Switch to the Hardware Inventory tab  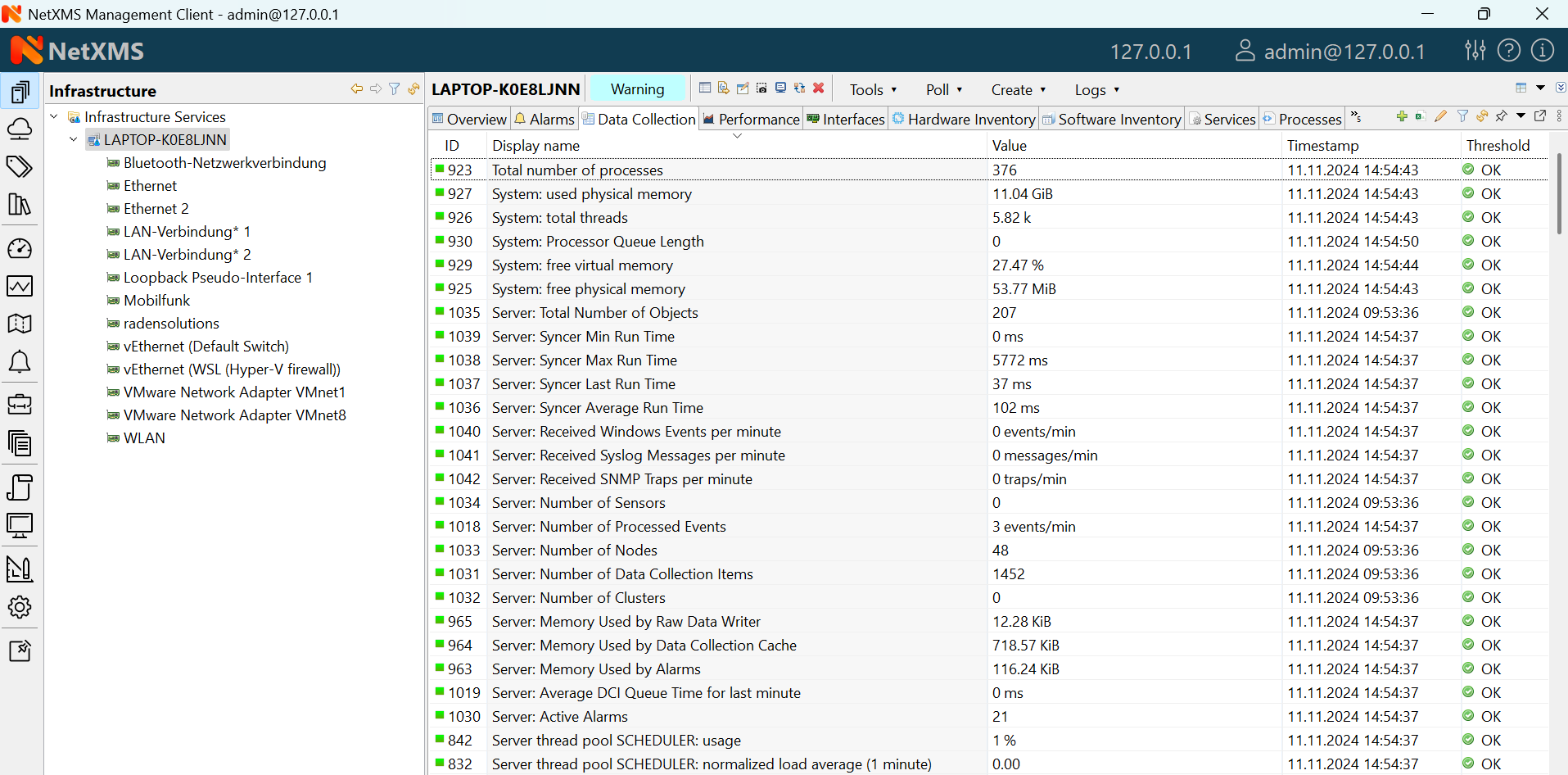point(964,120)
